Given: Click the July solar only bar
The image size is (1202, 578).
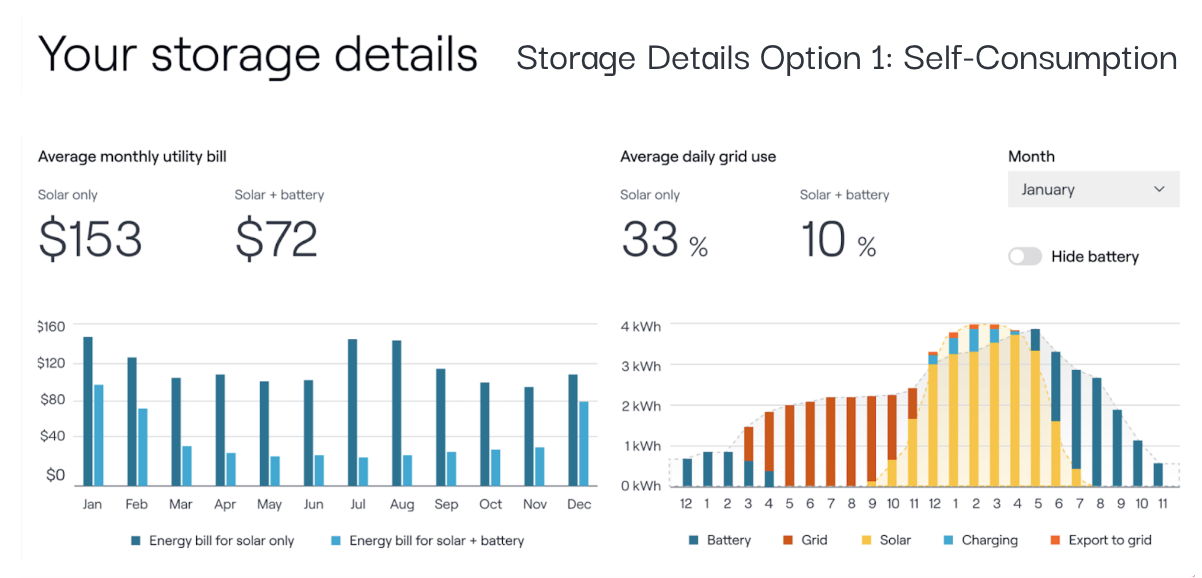Looking at the screenshot, I should [x=353, y=411].
